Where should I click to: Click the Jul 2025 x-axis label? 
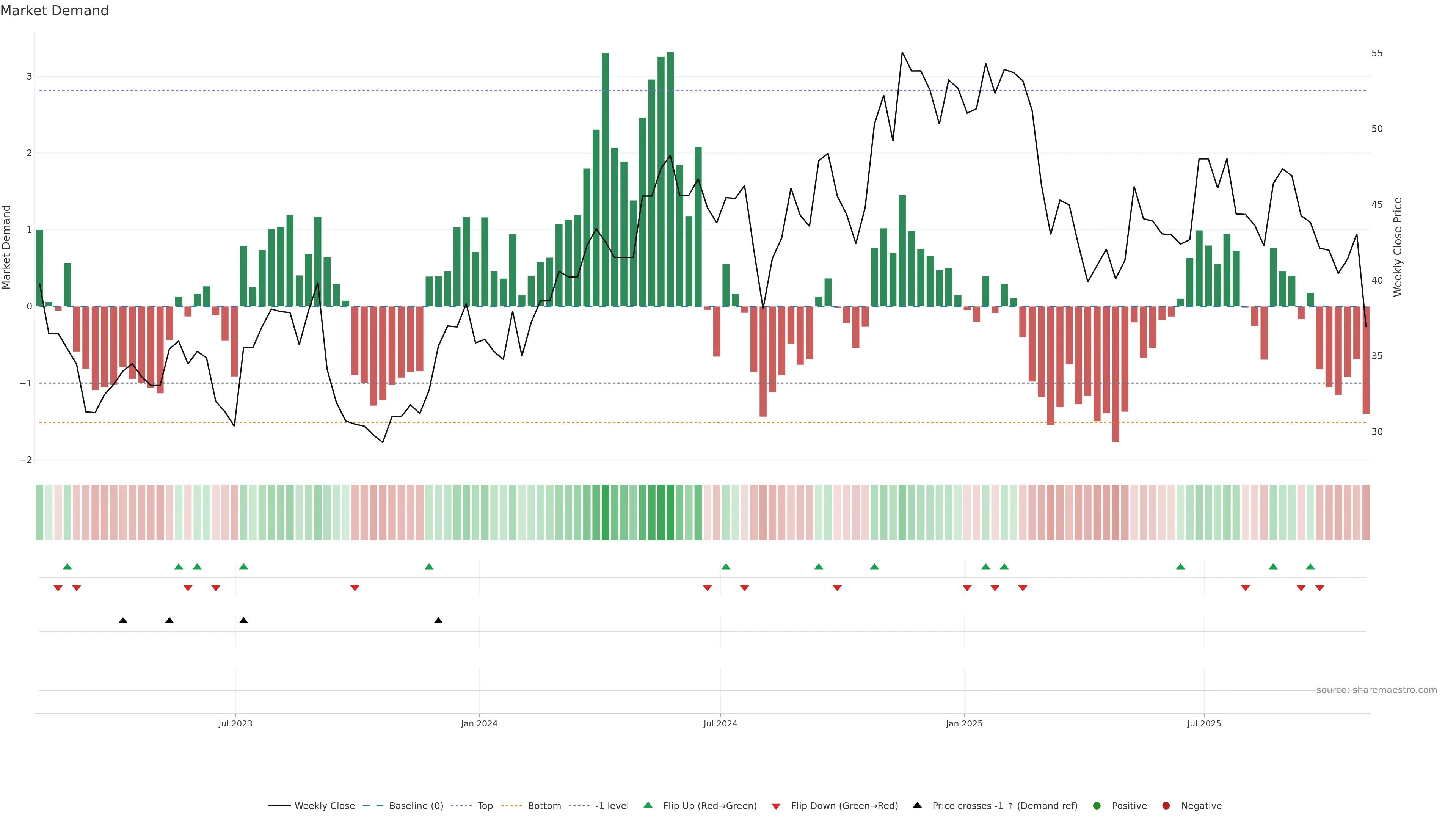[1204, 723]
